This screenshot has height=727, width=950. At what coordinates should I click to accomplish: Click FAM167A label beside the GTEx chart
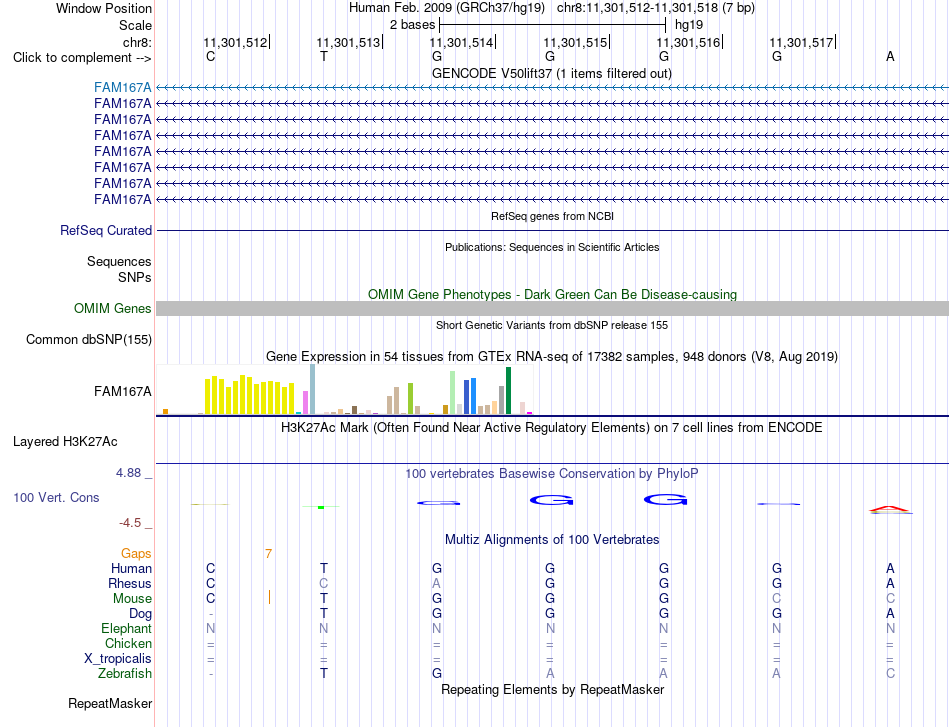tap(122, 391)
